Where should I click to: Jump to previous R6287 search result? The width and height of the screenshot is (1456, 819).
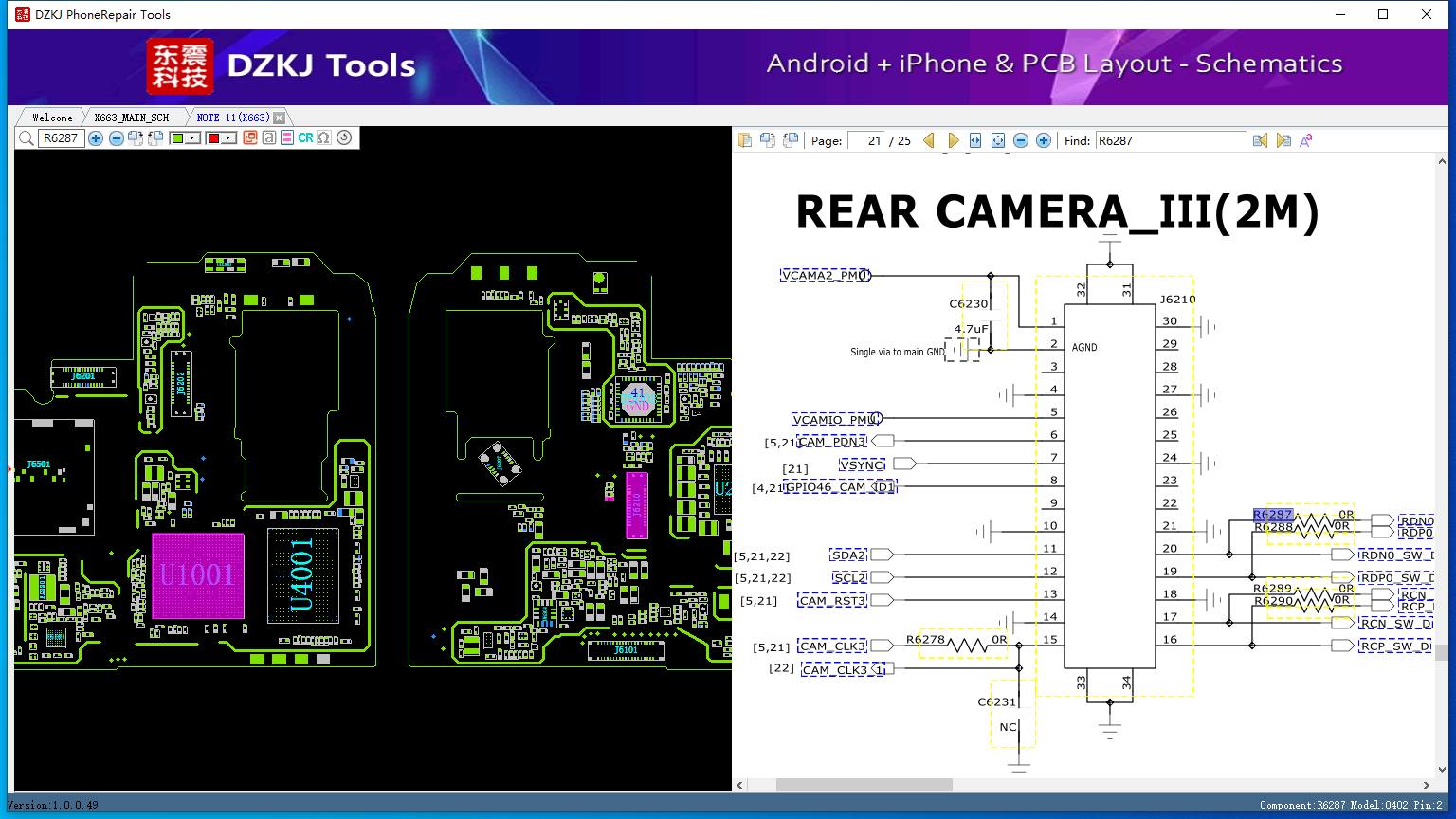(1259, 140)
